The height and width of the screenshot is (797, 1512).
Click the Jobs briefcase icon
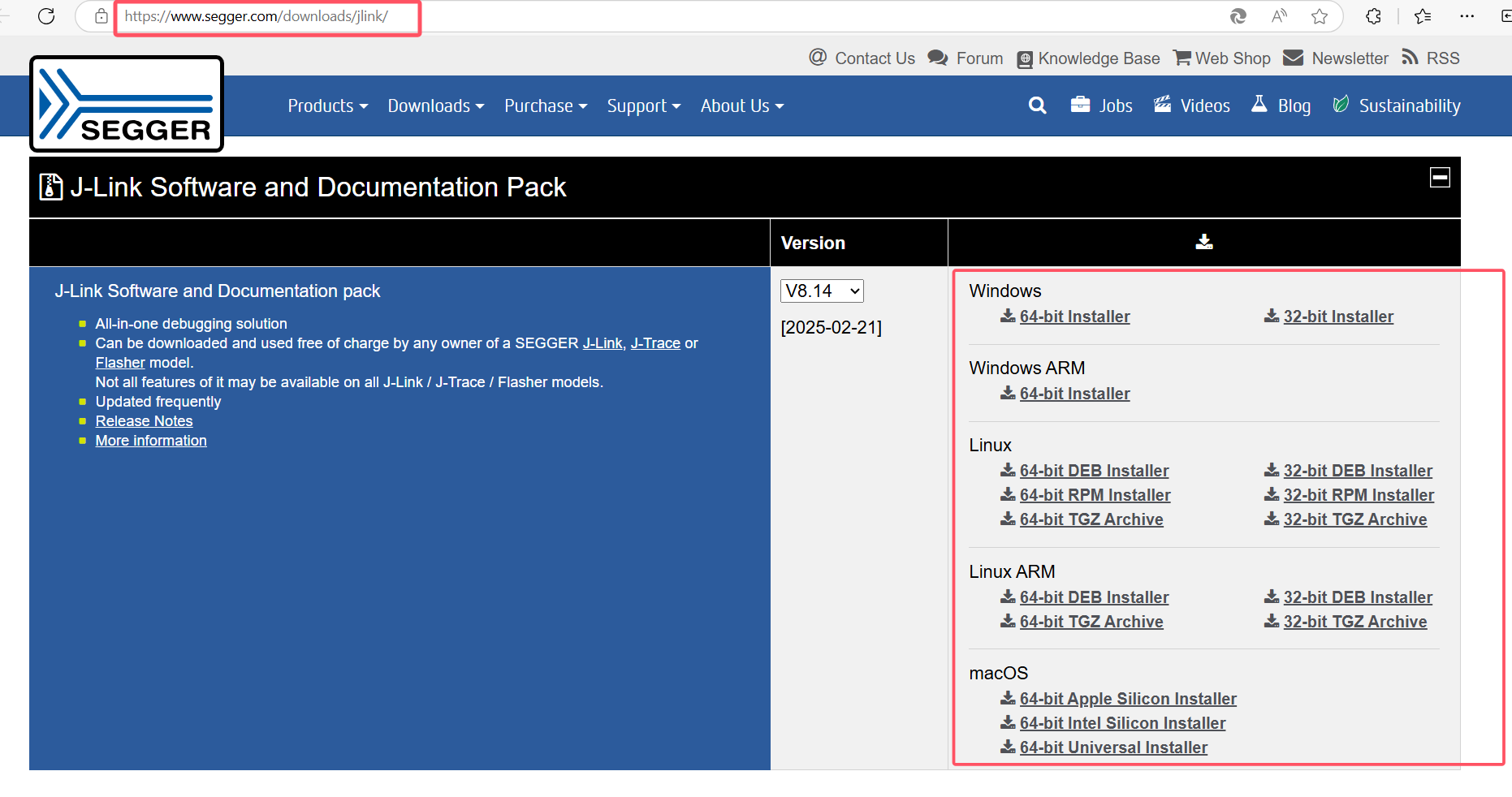click(x=1080, y=105)
